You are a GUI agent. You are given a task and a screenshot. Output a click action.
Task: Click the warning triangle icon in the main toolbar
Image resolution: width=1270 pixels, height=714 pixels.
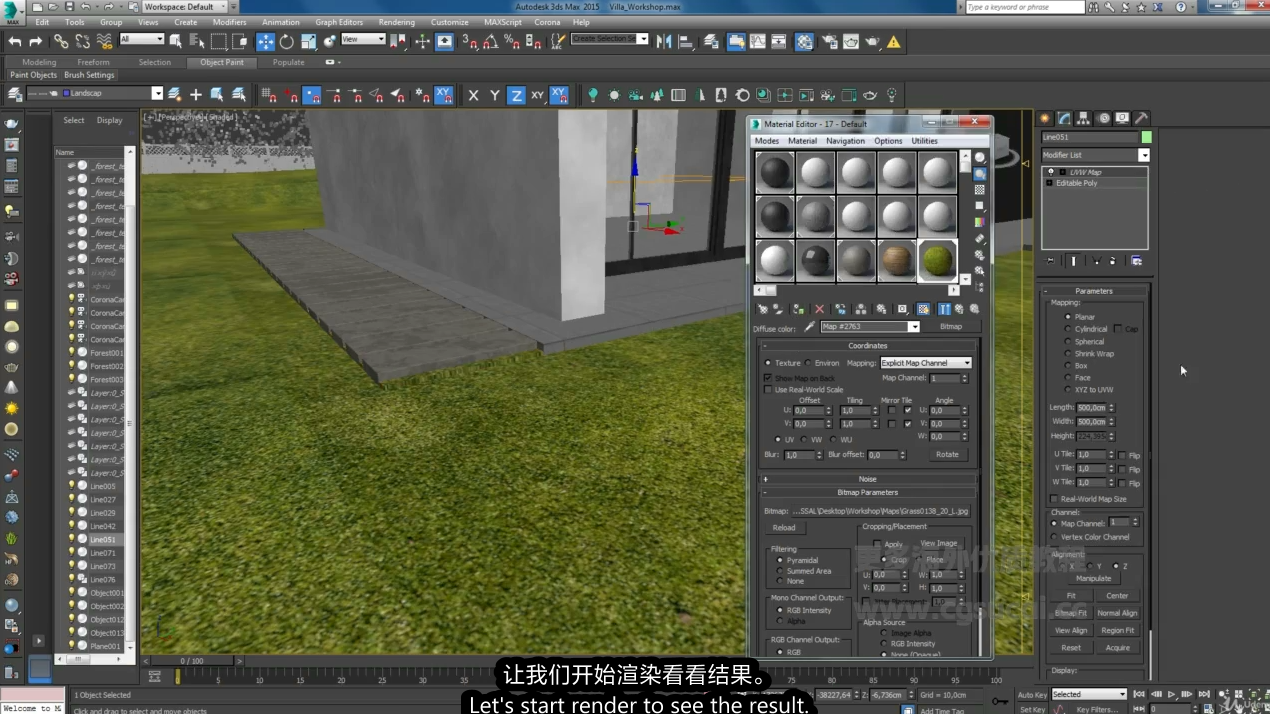pos(893,41)
